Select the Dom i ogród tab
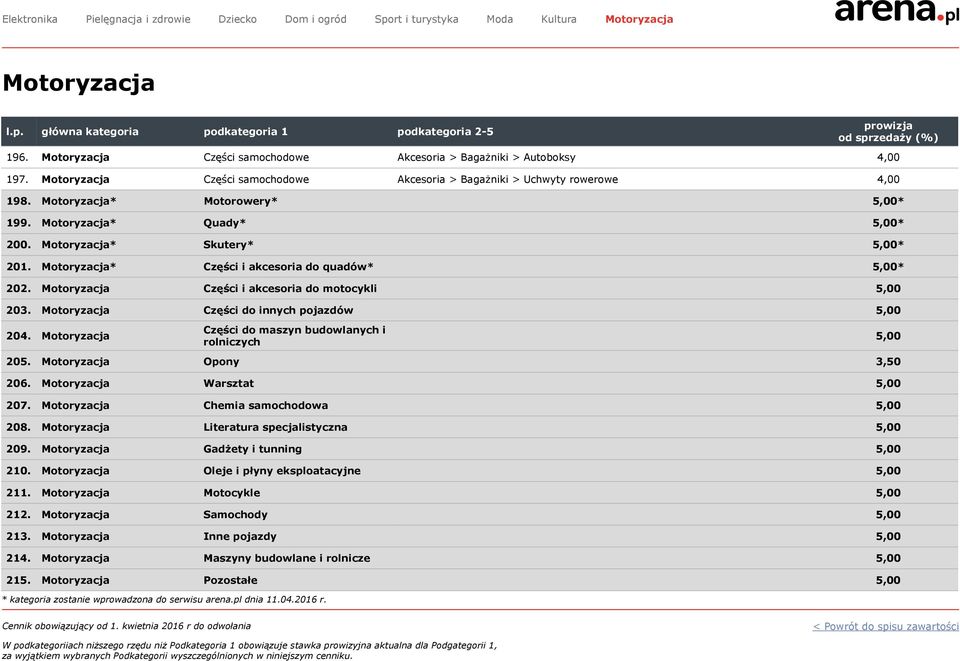The width and height of the screenshot is (960, 661). pyautogui.click(x=315, y=19)
